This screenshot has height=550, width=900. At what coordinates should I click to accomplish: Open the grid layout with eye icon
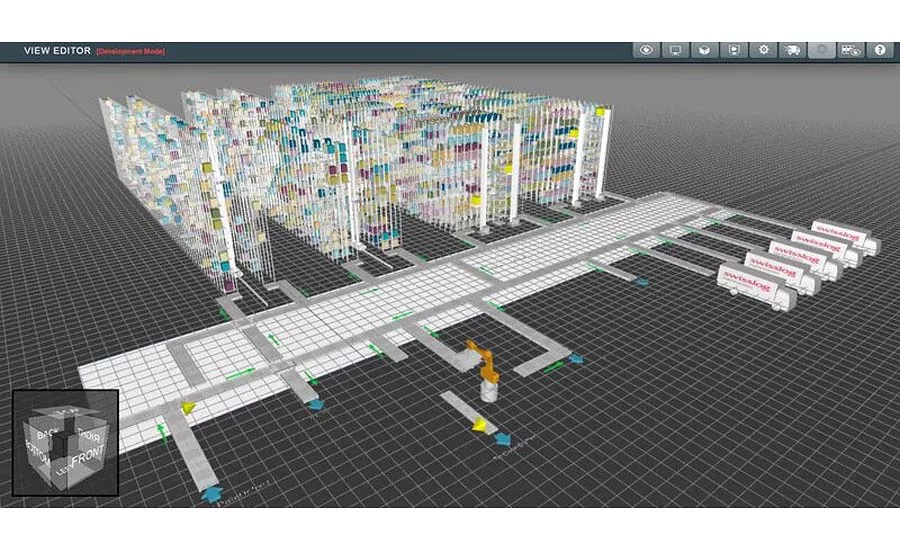[851, 51]
